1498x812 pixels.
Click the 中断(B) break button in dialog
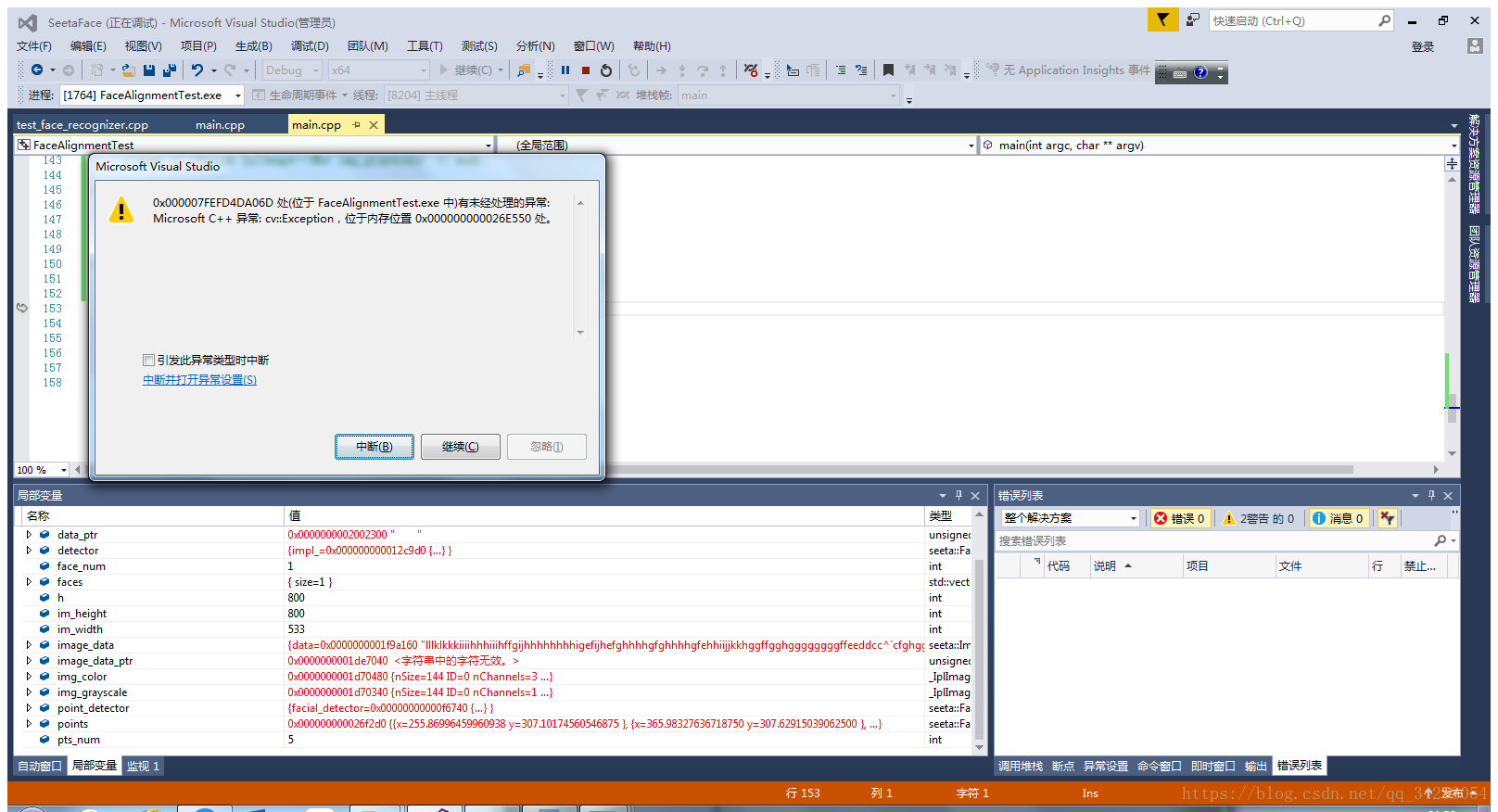click(x=374, y=447)
